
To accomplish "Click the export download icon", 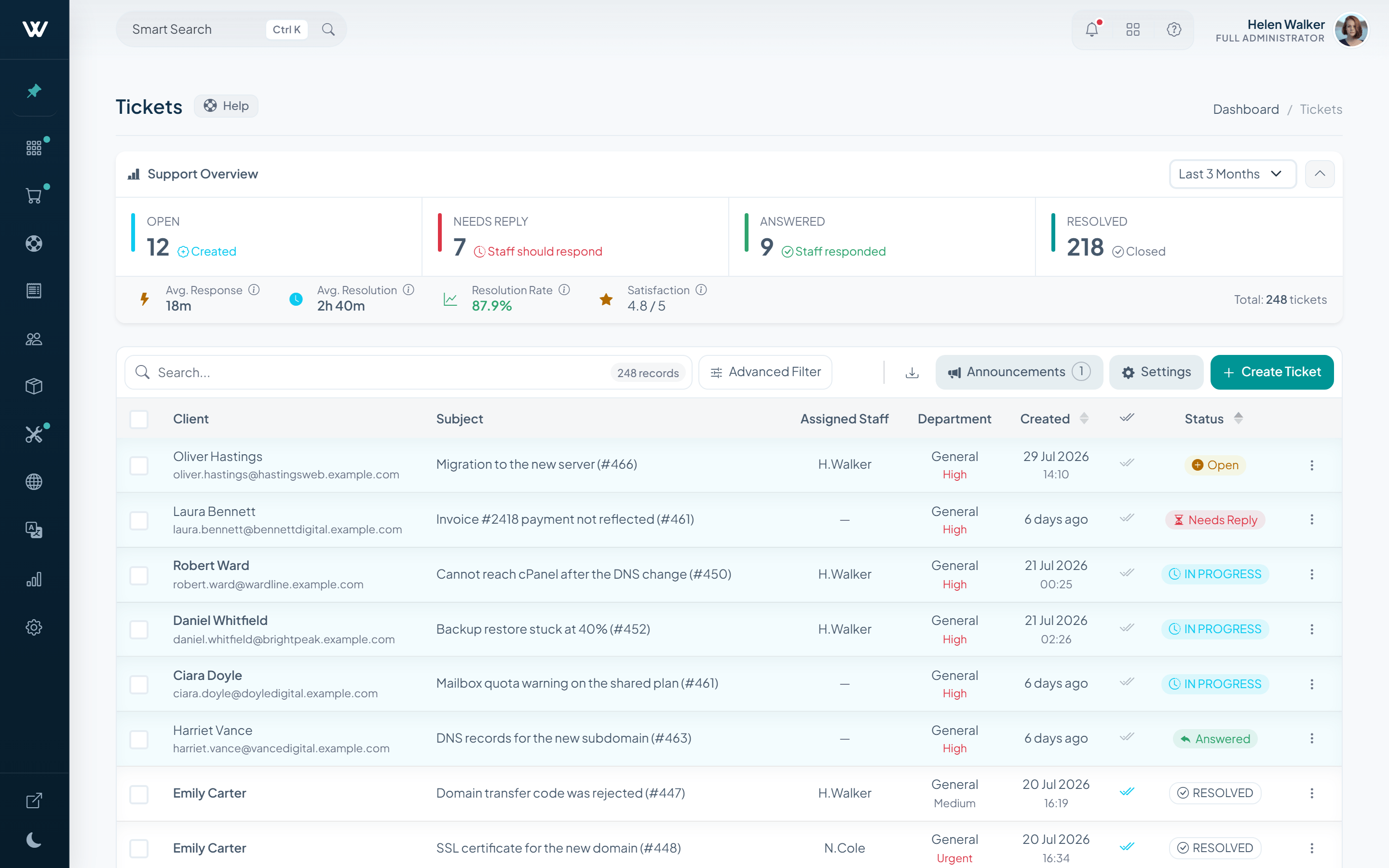I will (x=912, y=373).
